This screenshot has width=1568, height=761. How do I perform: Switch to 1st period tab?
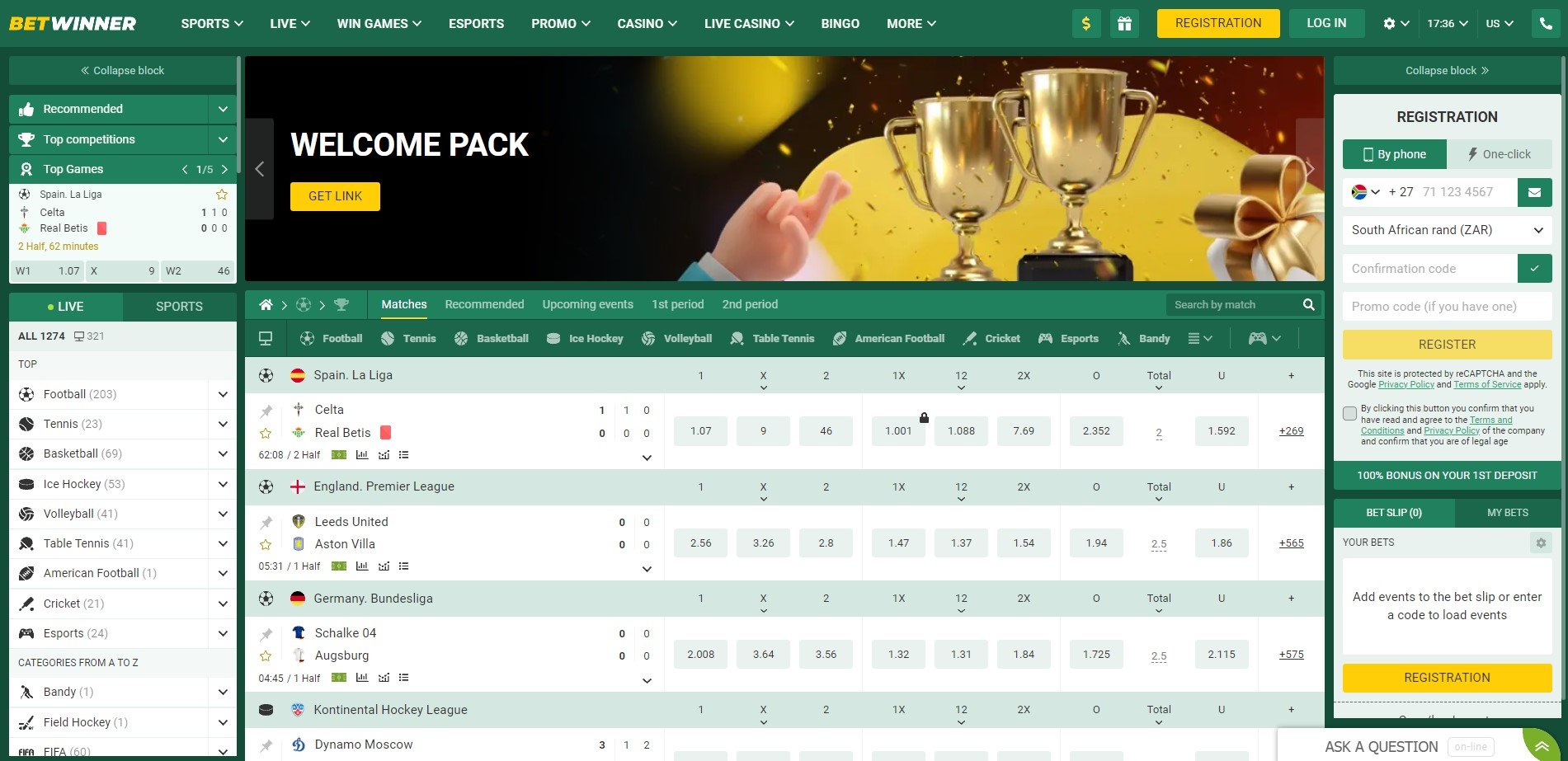coord(677,304)
